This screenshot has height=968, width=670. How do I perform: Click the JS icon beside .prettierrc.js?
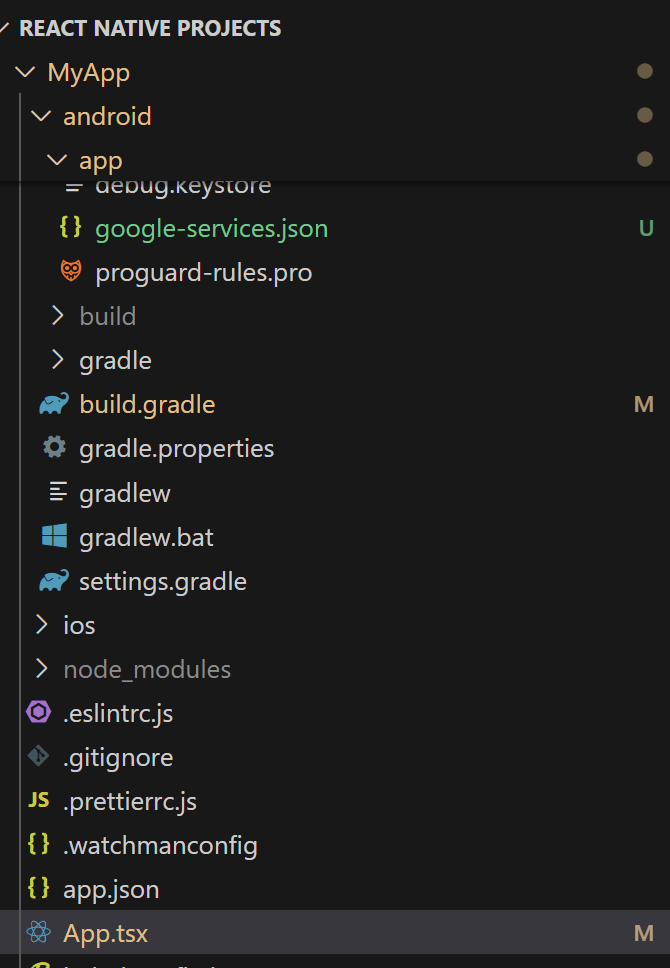pos(38,801)
